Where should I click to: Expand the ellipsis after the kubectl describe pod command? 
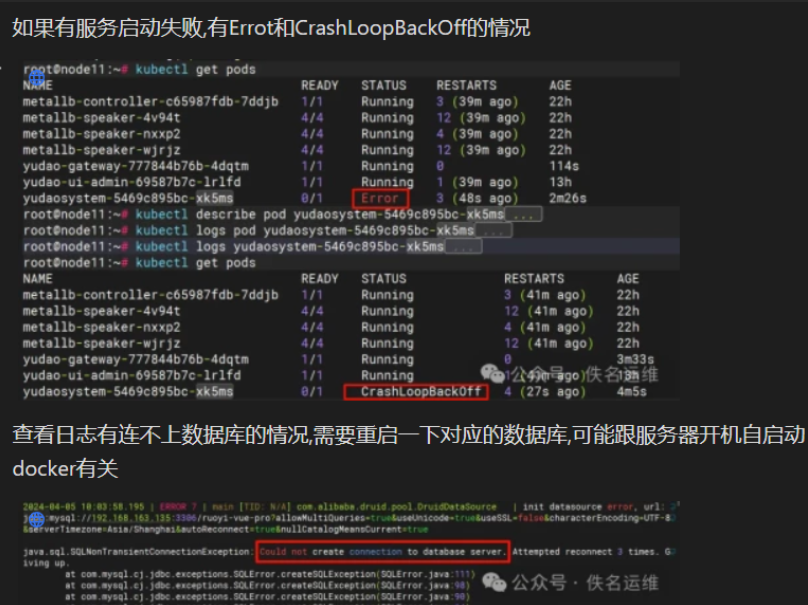523,215
